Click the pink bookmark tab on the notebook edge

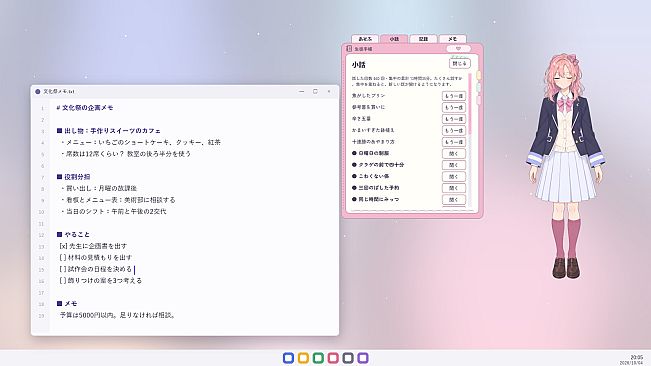tap(478, 100)
